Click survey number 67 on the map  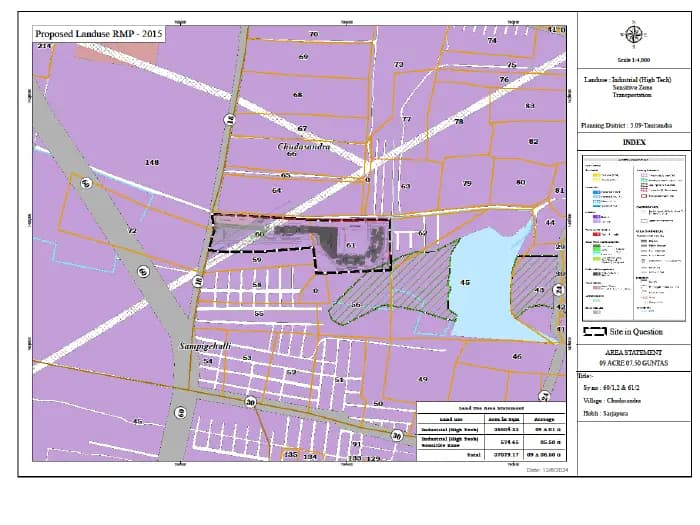302,129
